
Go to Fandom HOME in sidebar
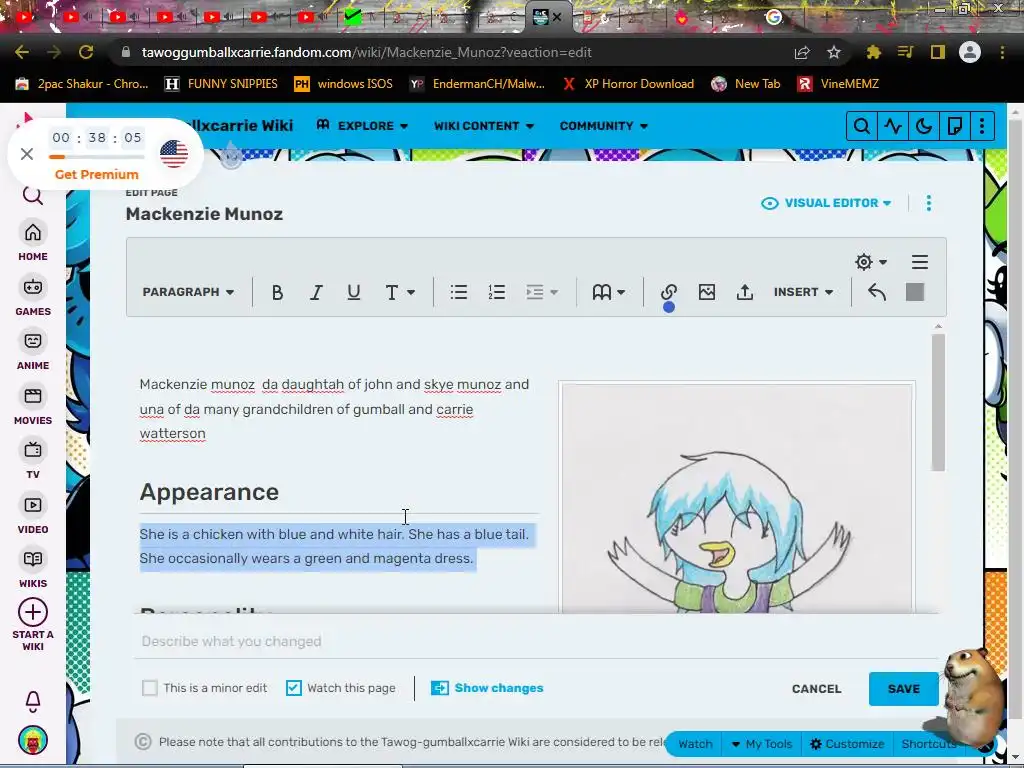pos(33,241)
